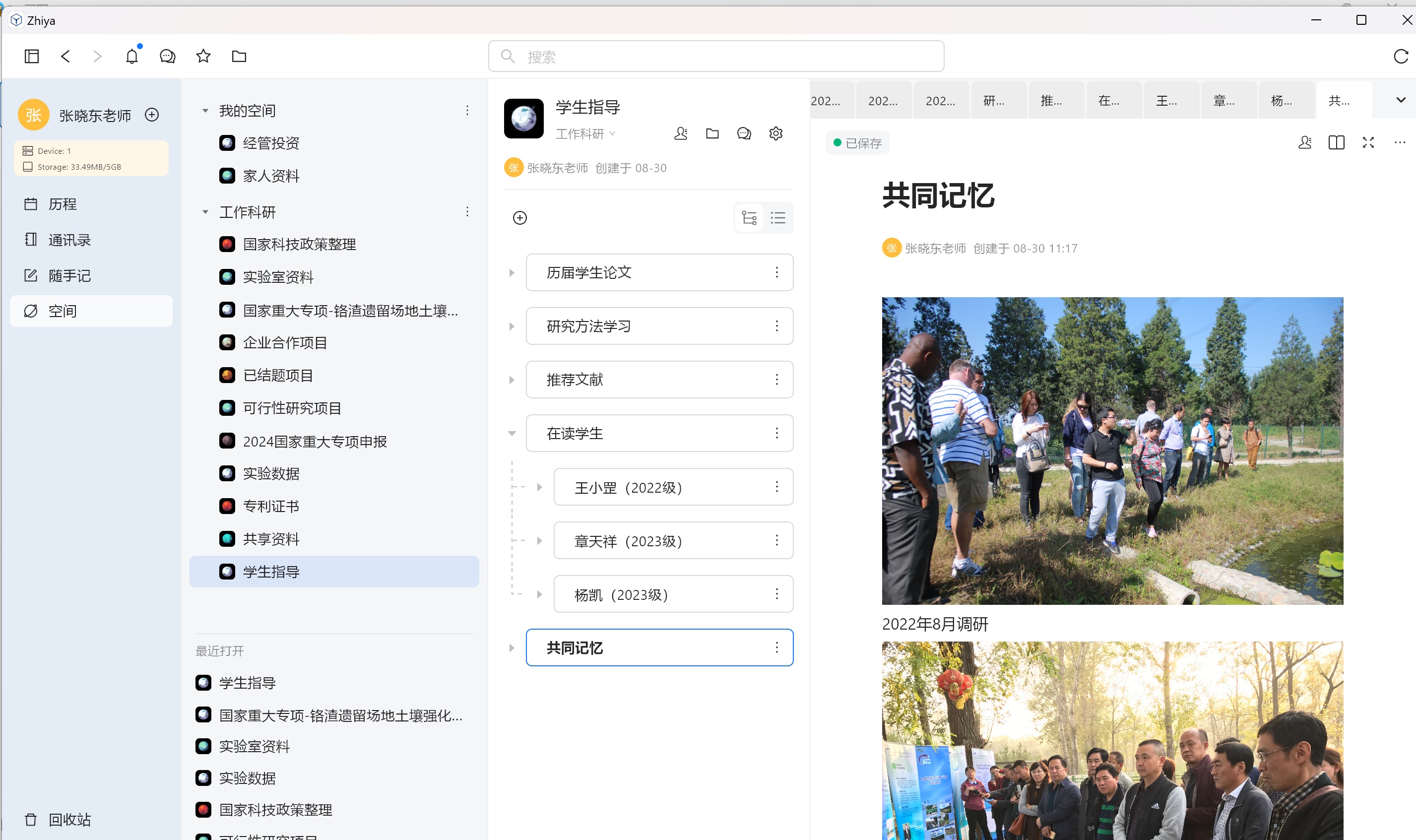Switch to tree view mode
Viewport: 1416px width, 840px height.
click(x=749, y=218)
